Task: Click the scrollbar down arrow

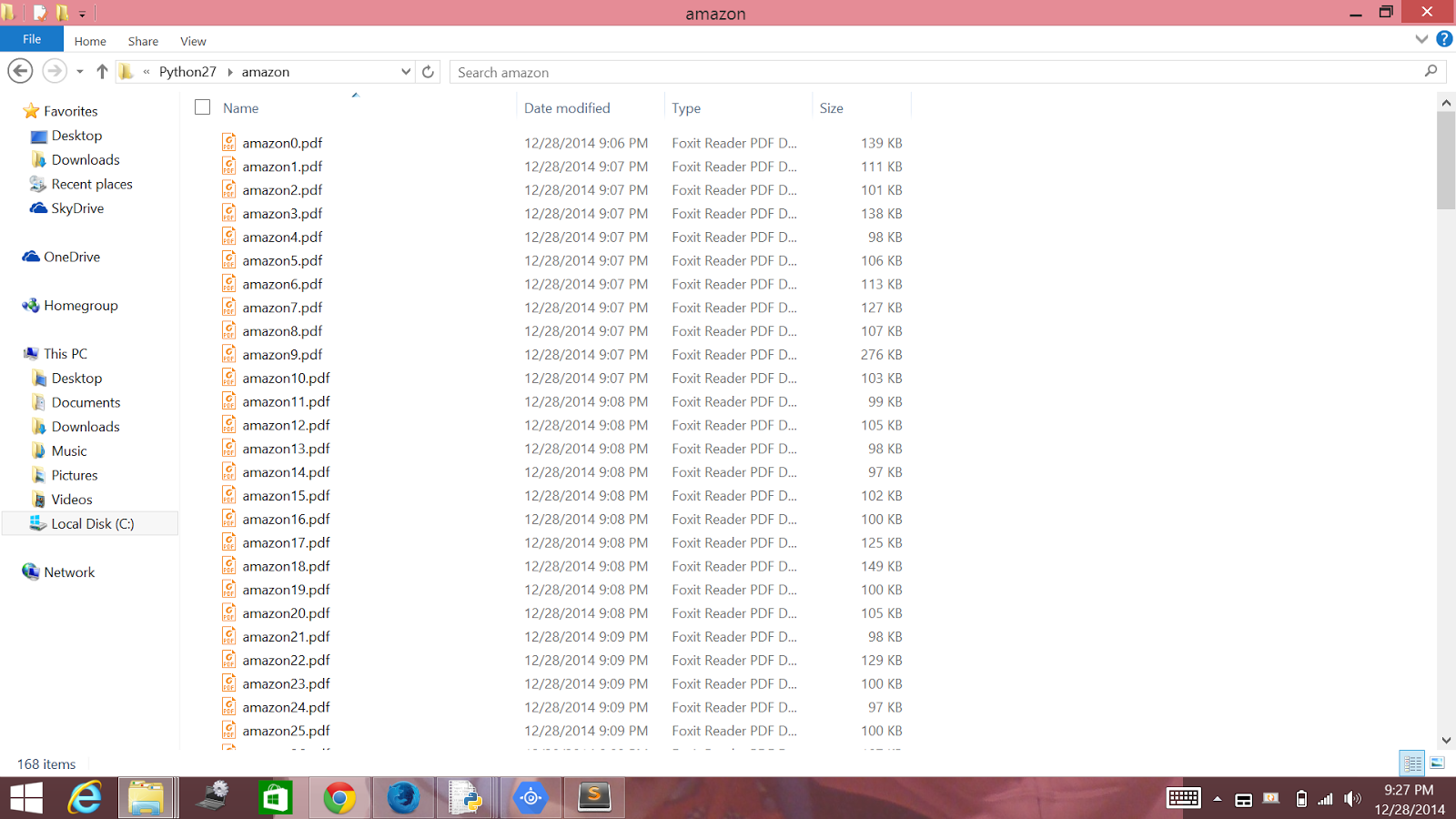Action: coord(1446,741)
